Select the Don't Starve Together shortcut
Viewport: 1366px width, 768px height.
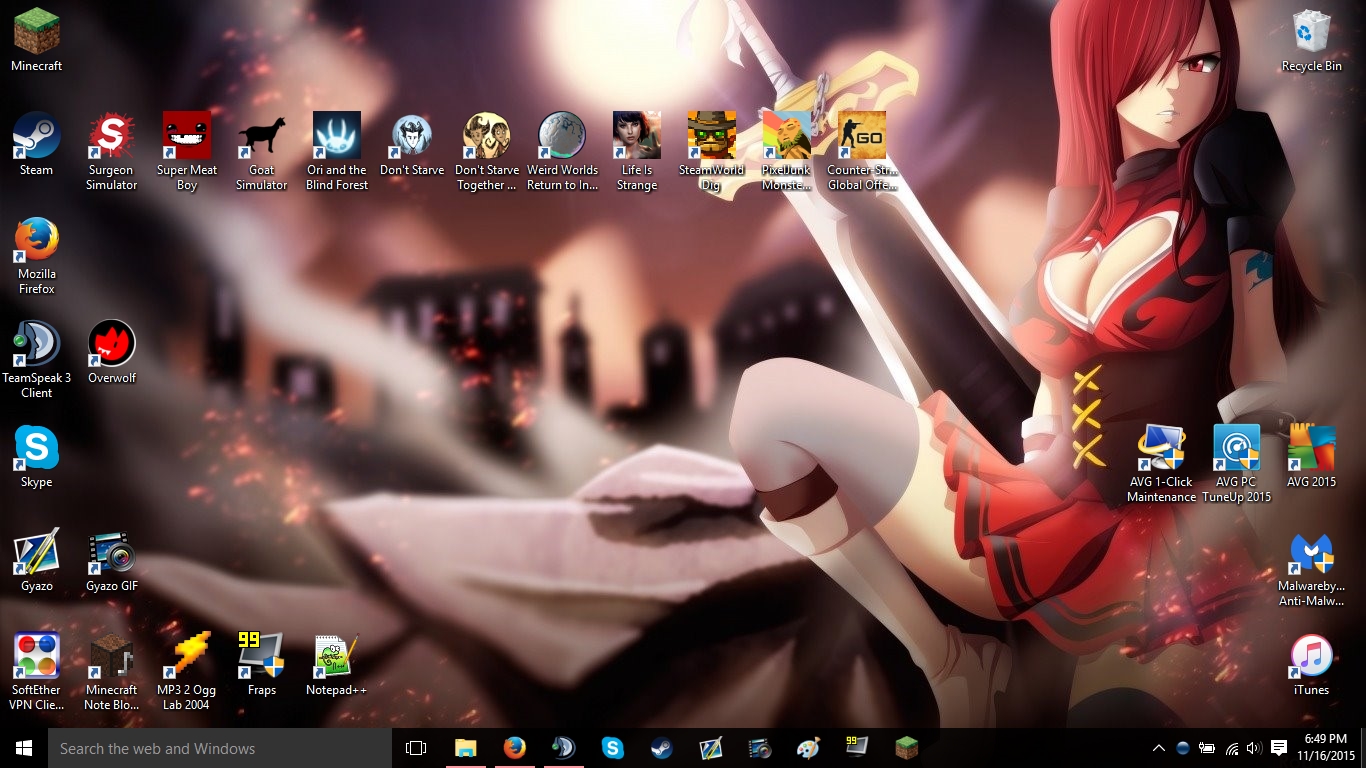(487, 151)
